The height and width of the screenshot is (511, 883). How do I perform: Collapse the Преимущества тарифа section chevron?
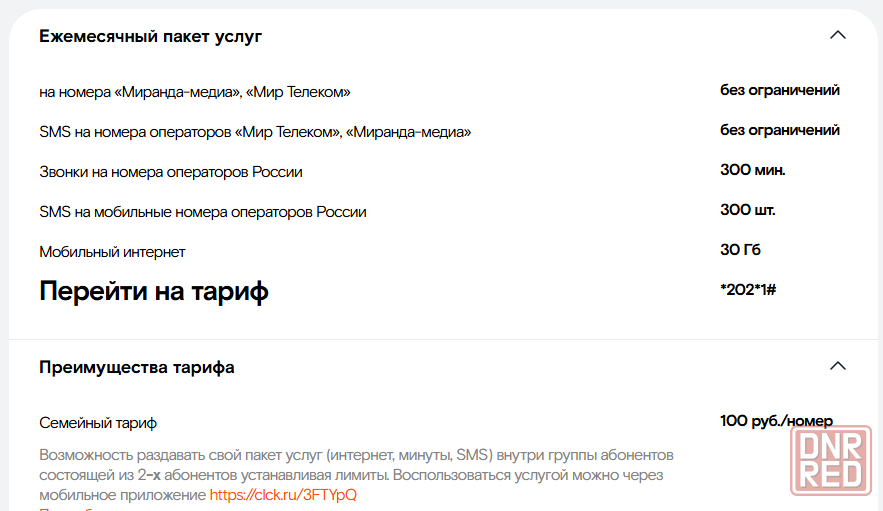click(x=837, y=366)
